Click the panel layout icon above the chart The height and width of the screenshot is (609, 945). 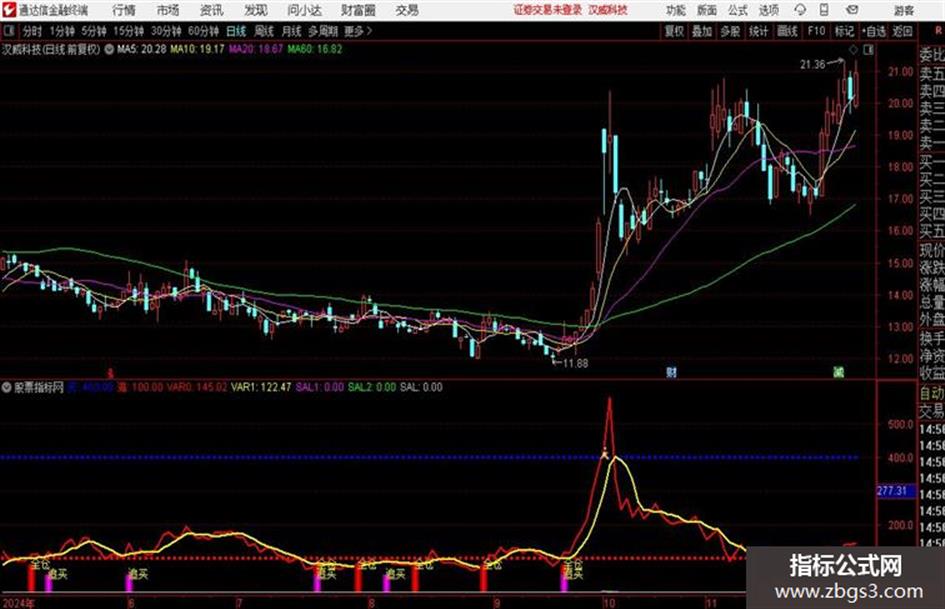(868, 50)
